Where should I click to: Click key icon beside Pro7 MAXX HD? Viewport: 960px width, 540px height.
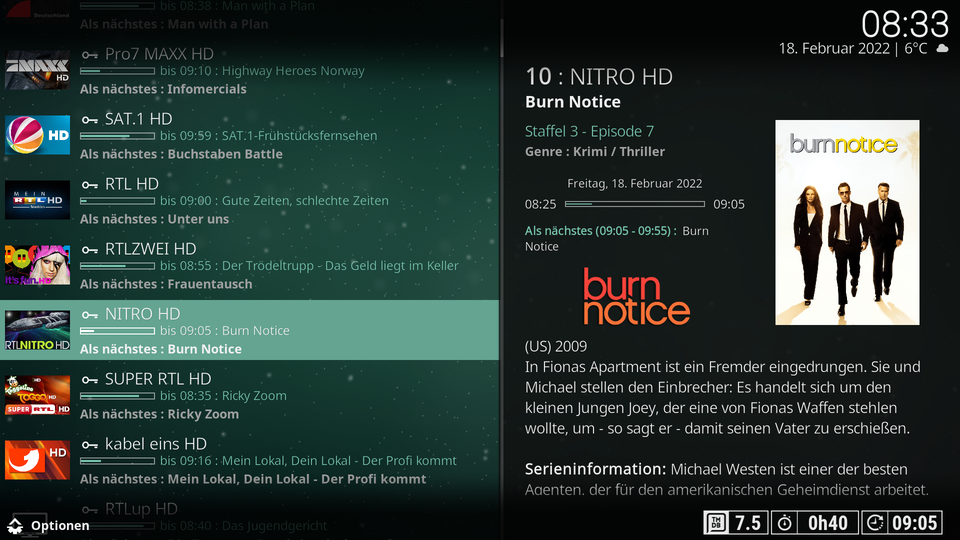[90, 55]
